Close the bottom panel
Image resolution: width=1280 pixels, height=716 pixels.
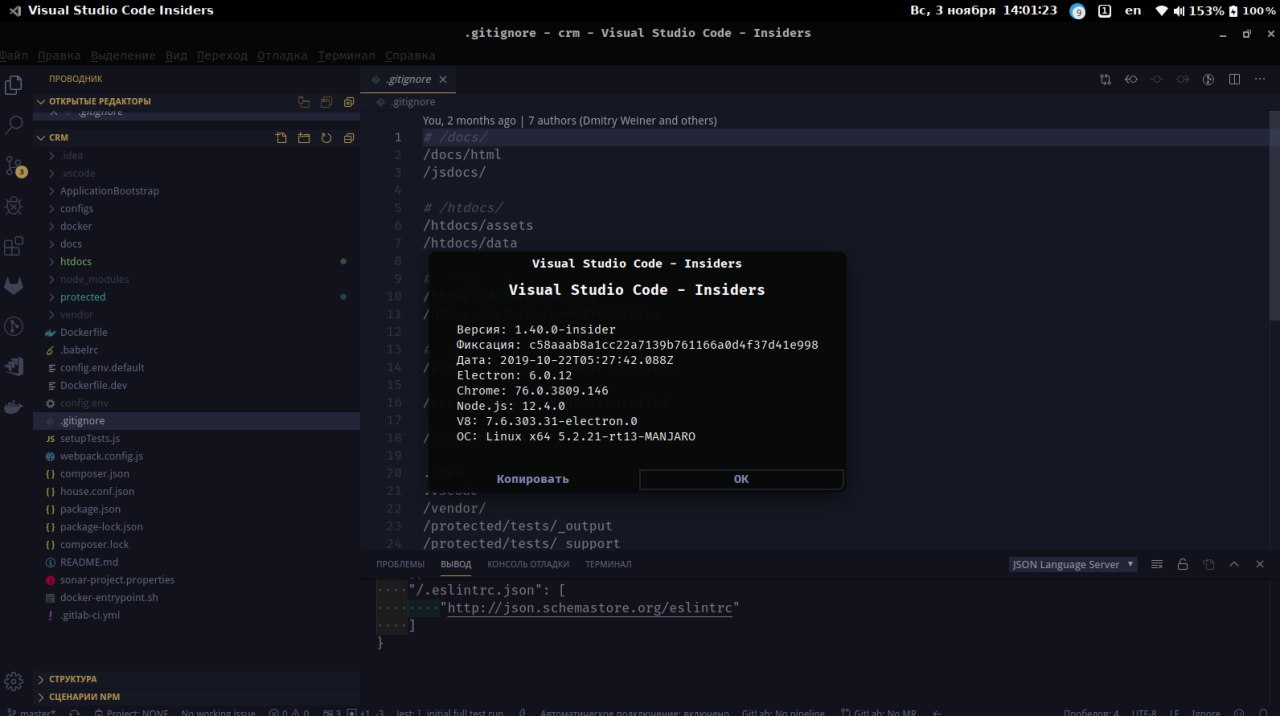pos(1260,564)
